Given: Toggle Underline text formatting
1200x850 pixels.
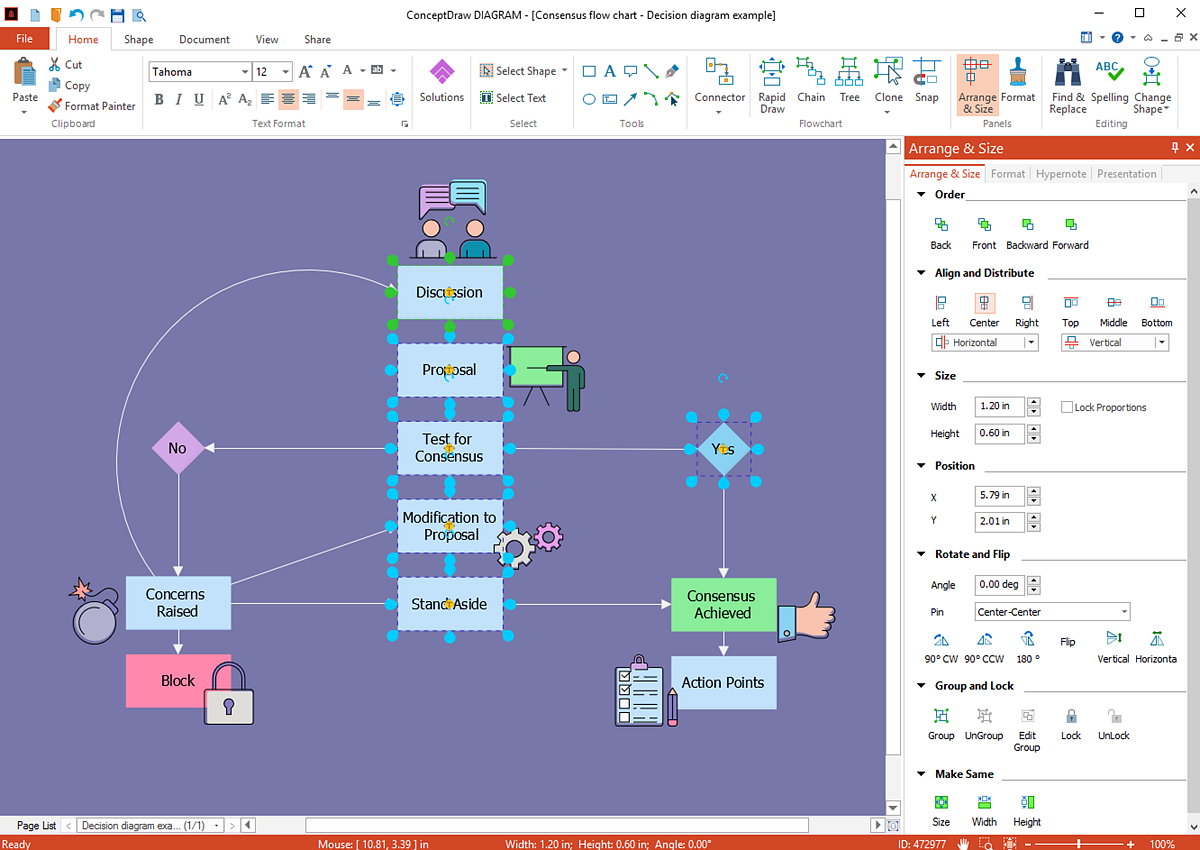Looking at the screenshot, I should click(199, 99).
